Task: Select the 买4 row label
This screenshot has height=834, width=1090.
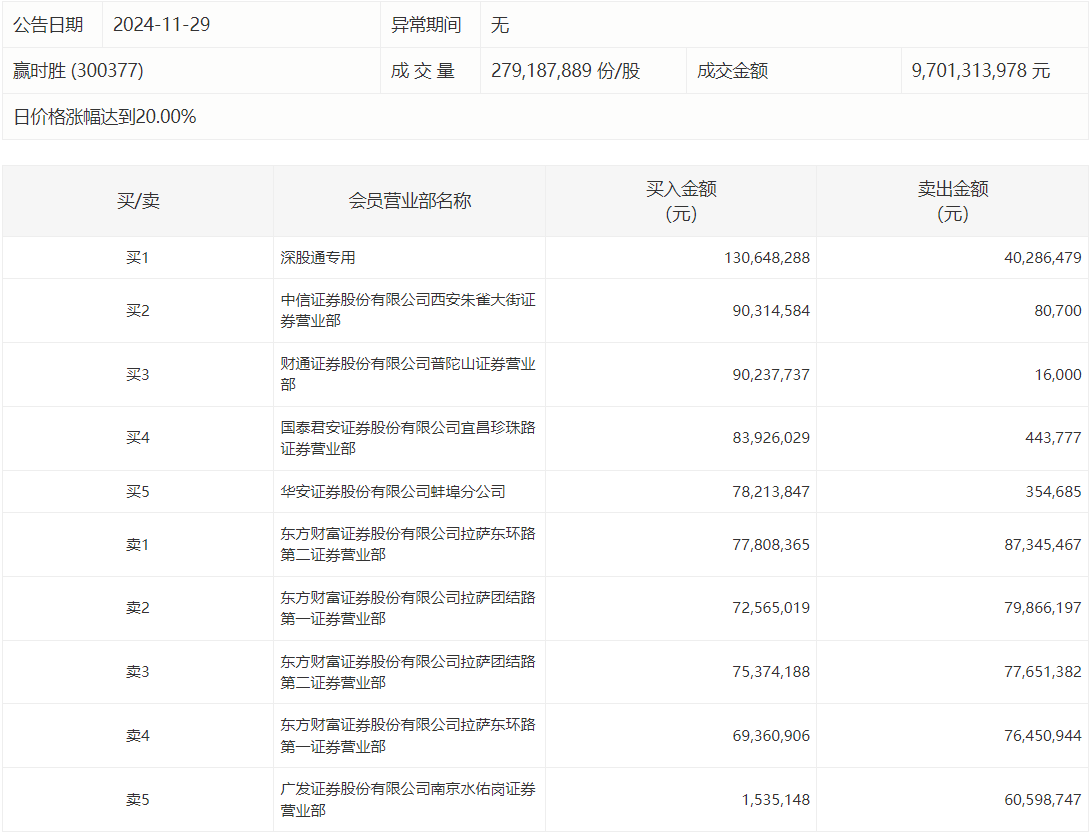Action: click(x=138, y=438)
